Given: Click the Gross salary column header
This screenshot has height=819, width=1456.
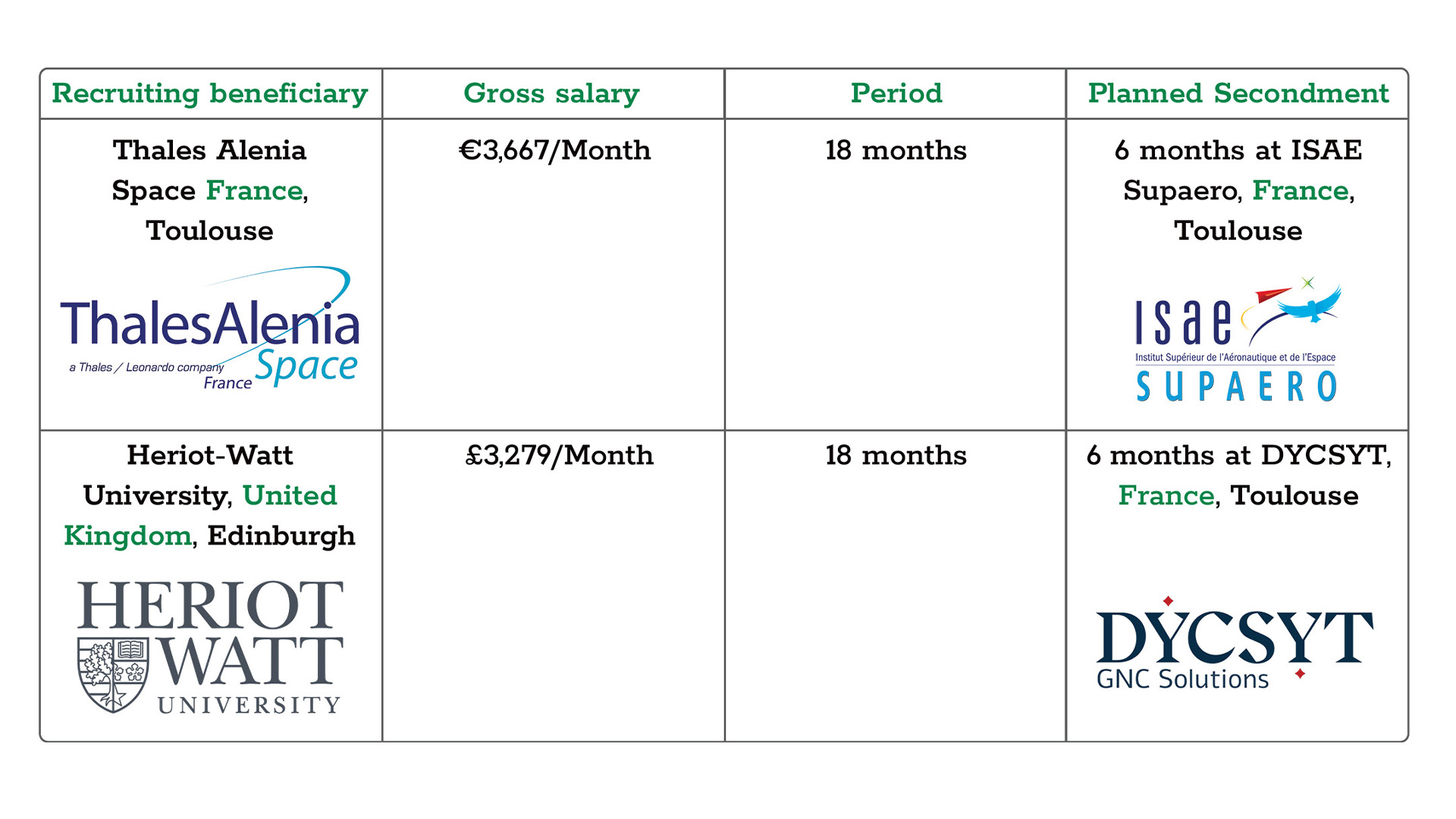Looking at the screenshot, I should coord(552,93).
